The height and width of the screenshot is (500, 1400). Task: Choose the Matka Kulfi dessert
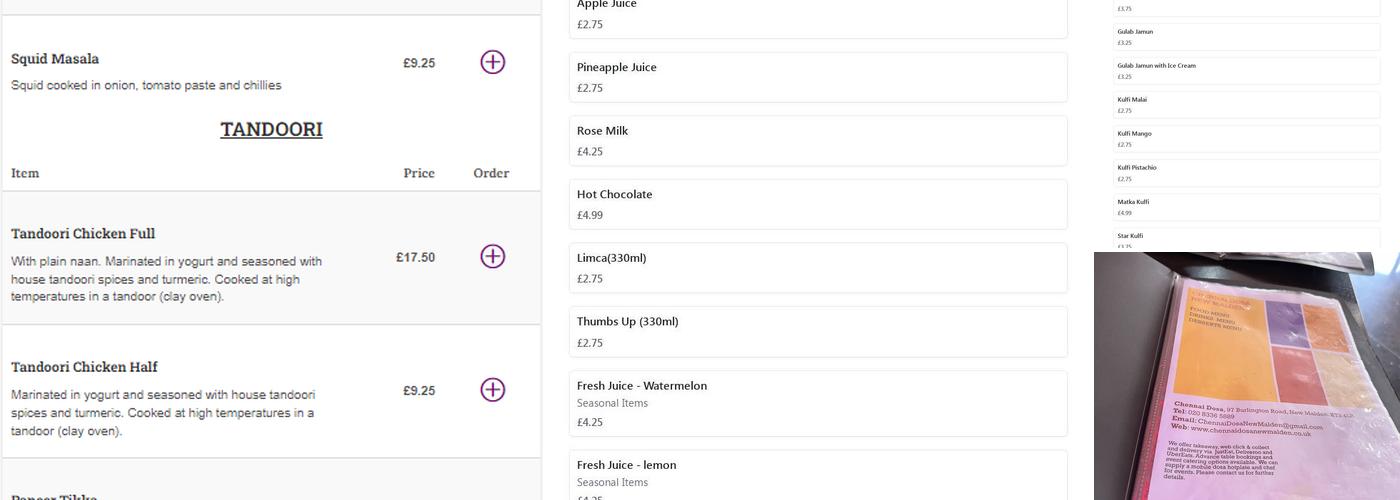point(1246,207)
